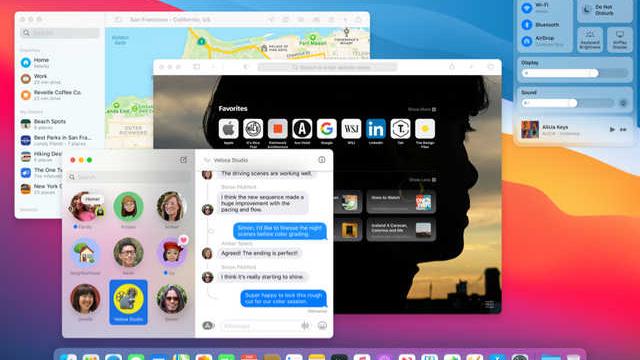This screenshot has width=640, height=360.
Task: Adjust the Display brightness slider
Action: tap(574, 73)
